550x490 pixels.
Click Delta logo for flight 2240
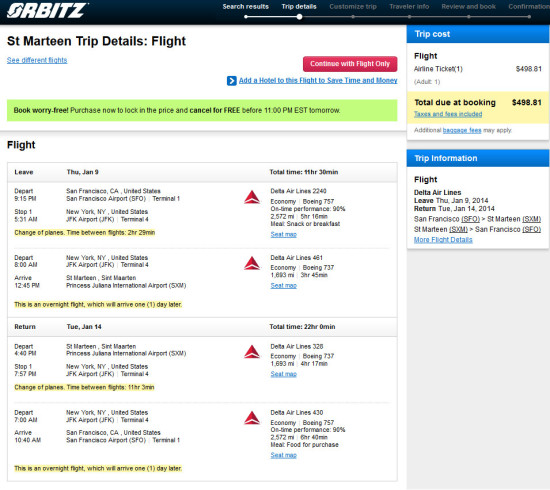(252, 197)
